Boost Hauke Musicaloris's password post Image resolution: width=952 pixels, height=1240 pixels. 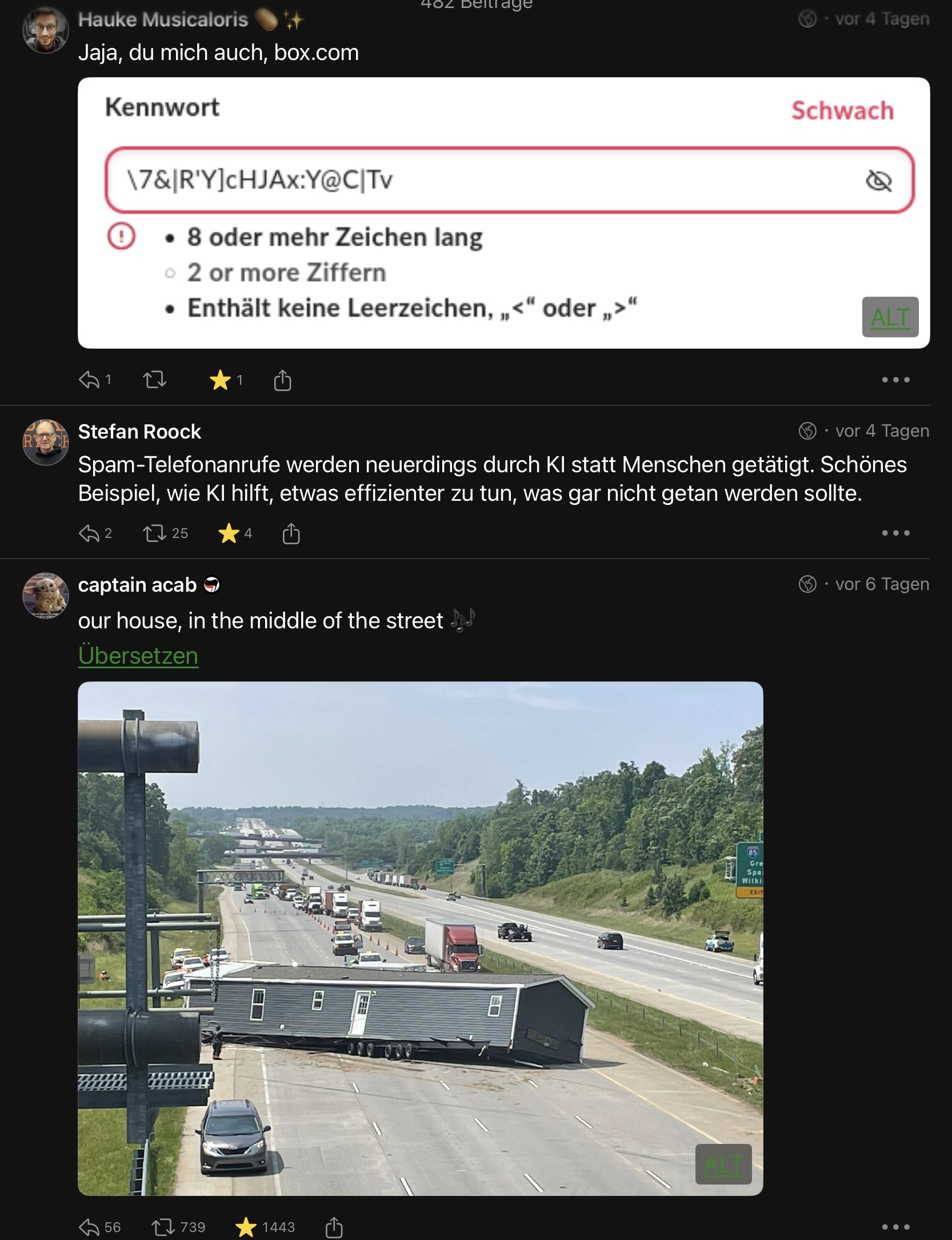(x=154, y=380)
